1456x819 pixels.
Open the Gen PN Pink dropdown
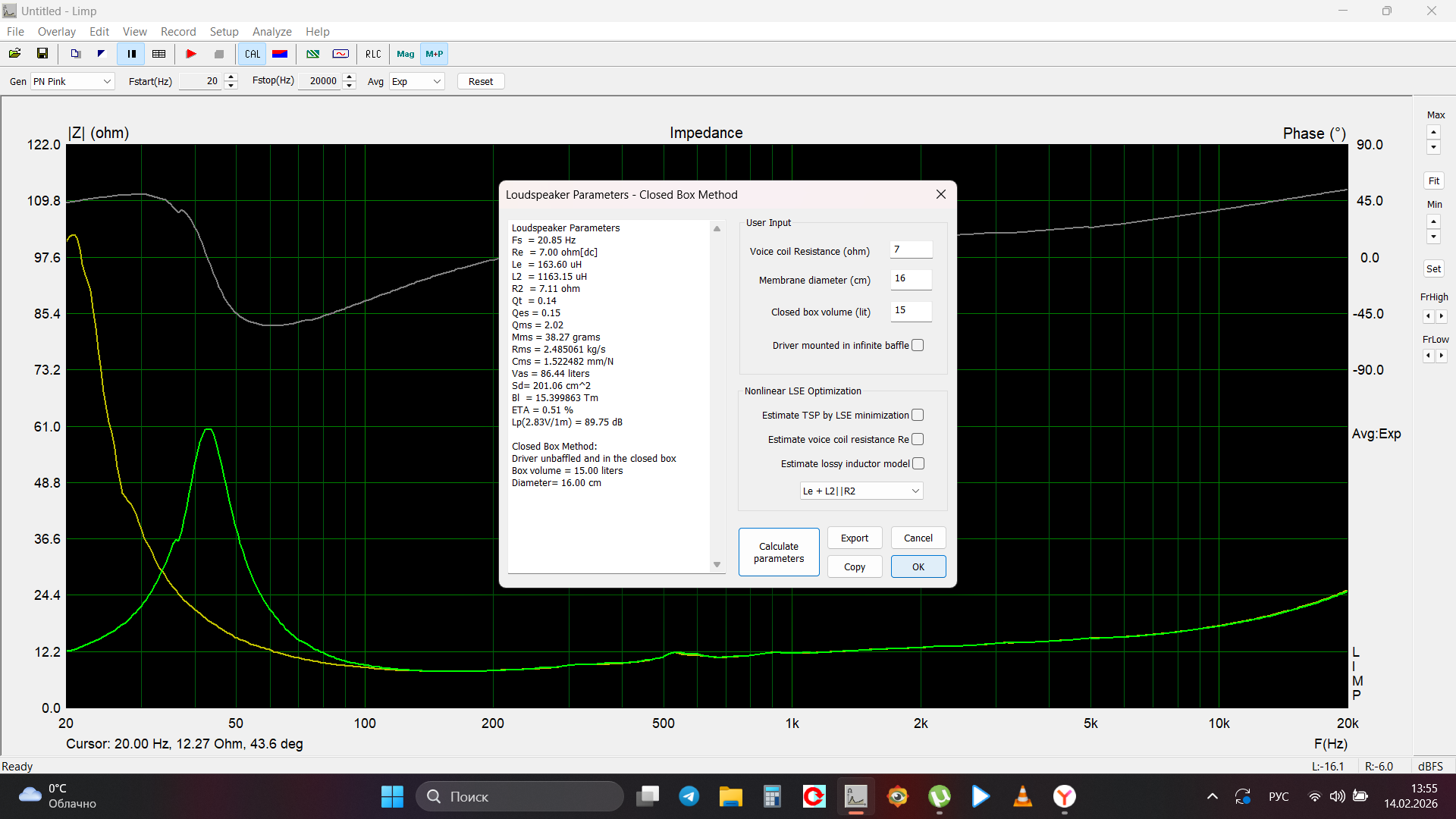tap(73, 81)
